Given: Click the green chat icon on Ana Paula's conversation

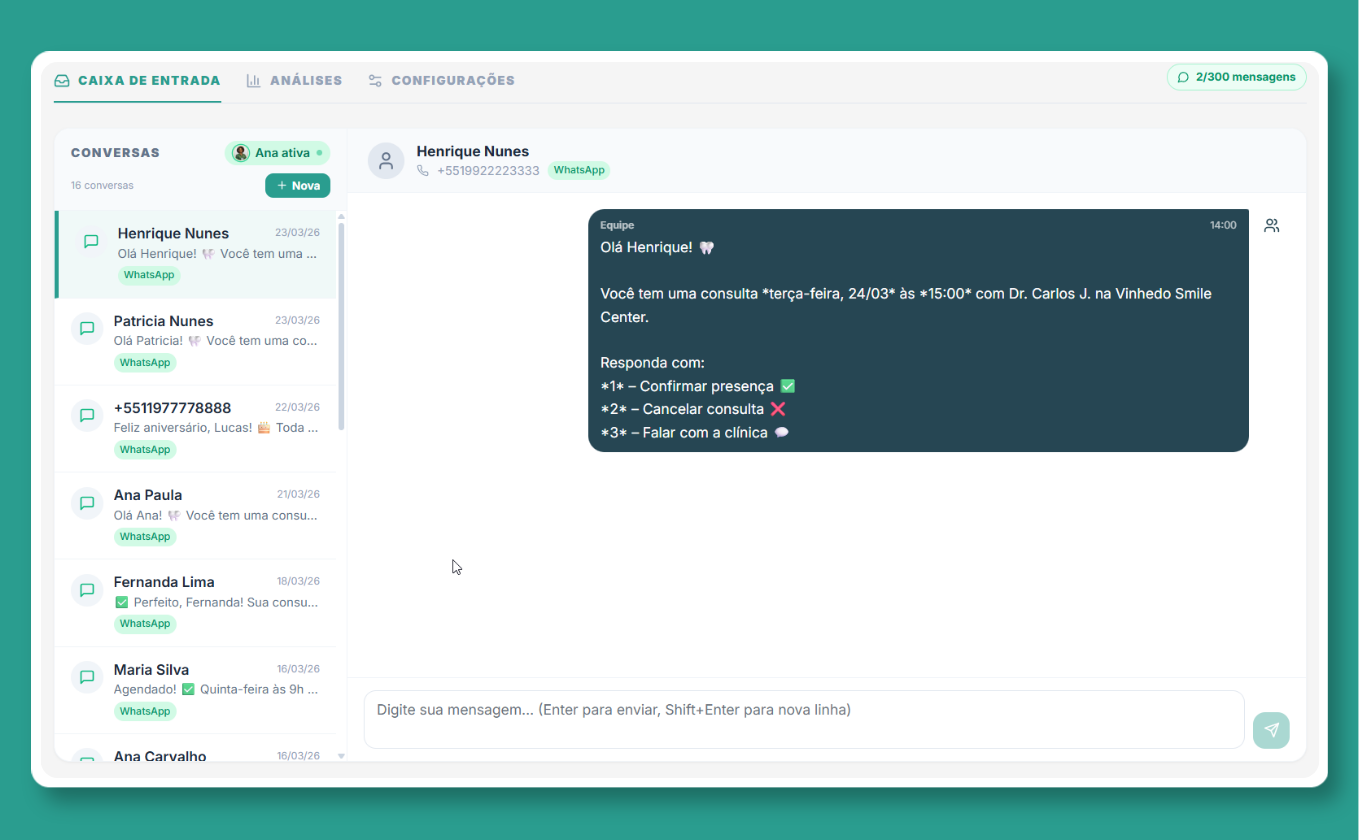Looking at the screenshot, I should (x=87, y=503).
